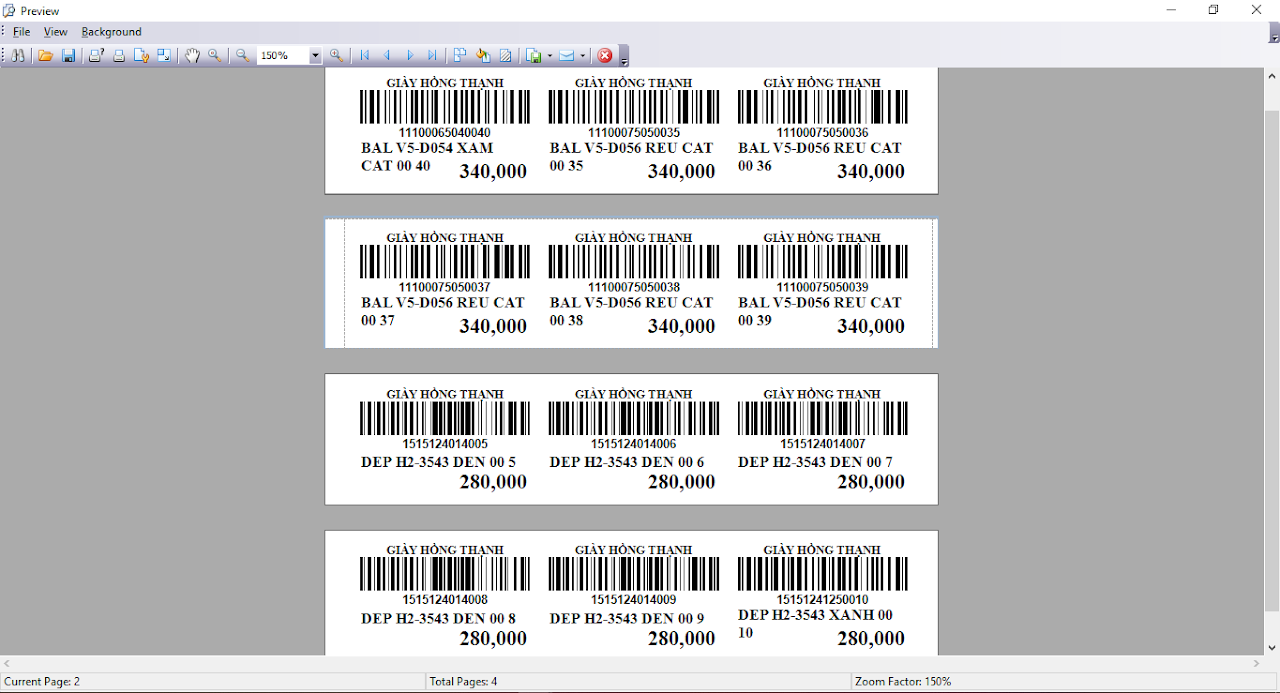Go to the first page
Image resolution: width=1280 pixels, height=693 pixels.
[x=365, y=56]
